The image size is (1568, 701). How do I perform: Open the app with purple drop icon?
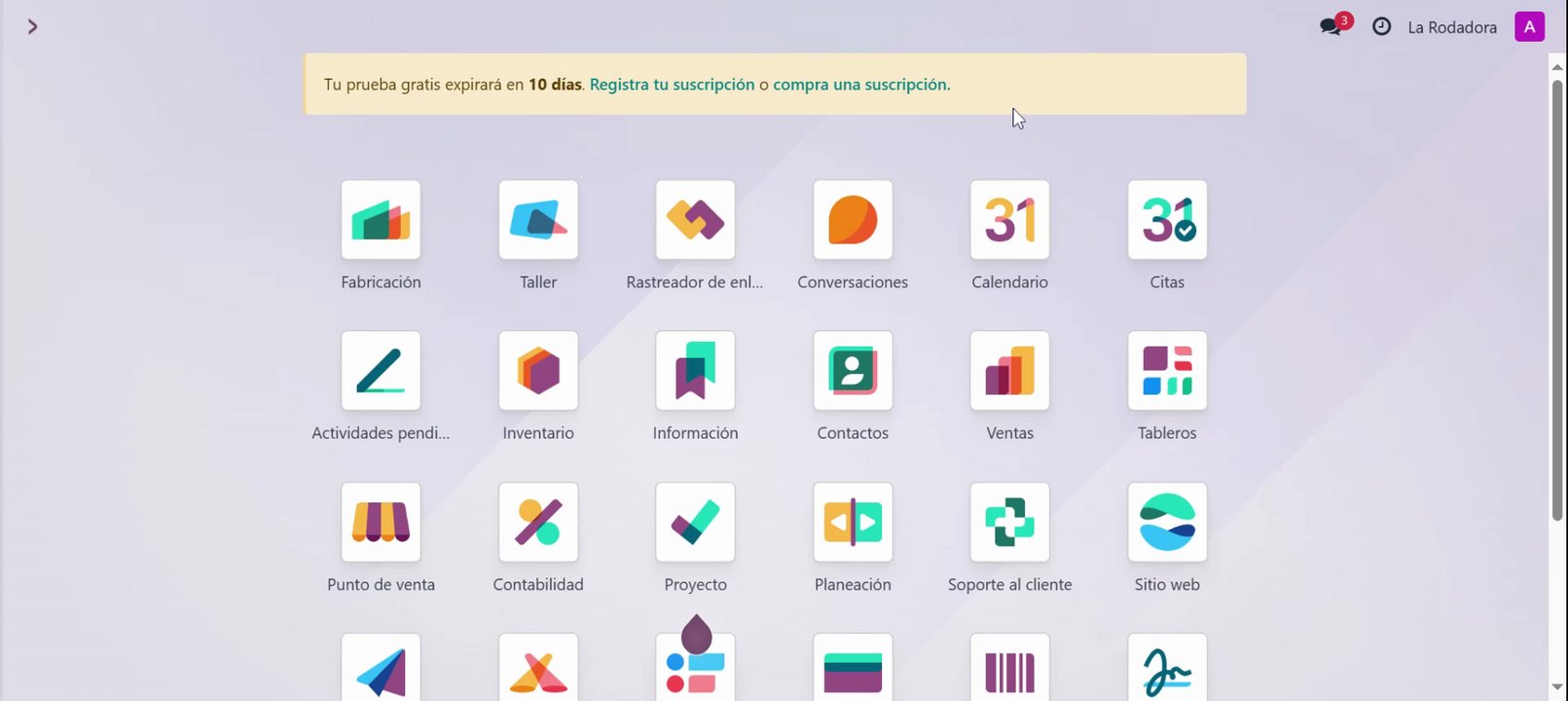695,668
